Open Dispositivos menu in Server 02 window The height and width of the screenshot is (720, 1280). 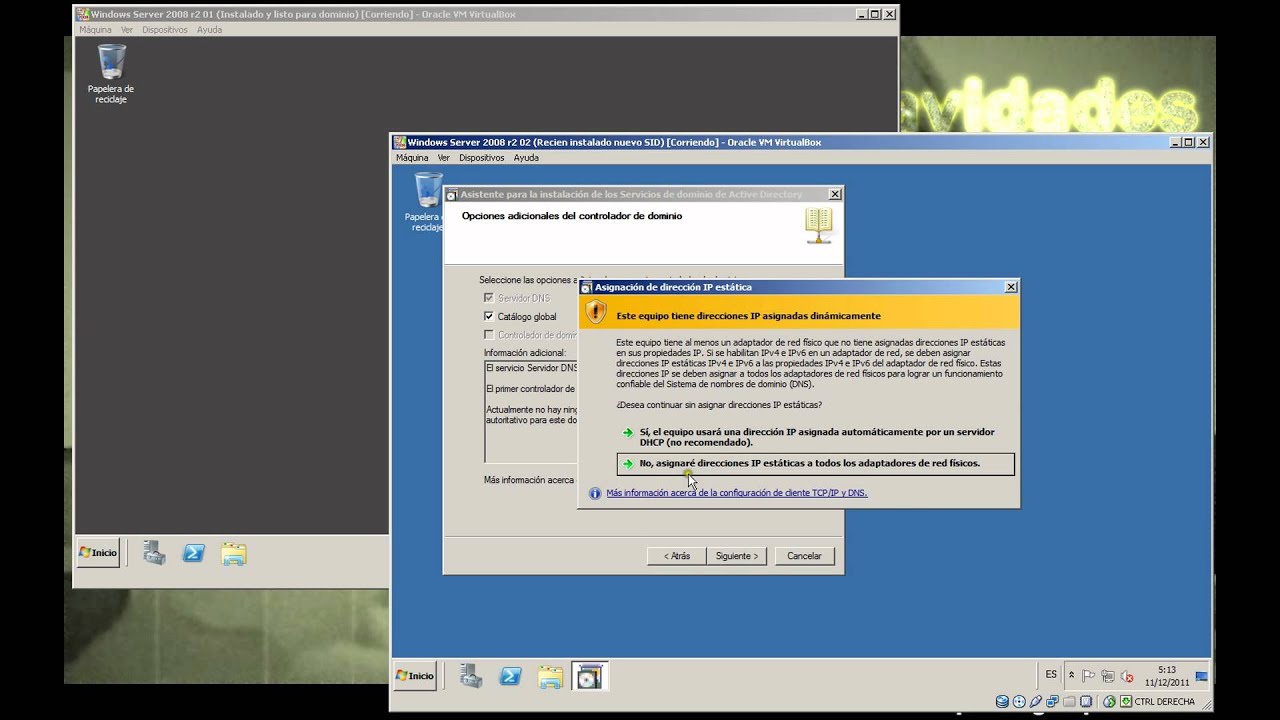point(482,158)
